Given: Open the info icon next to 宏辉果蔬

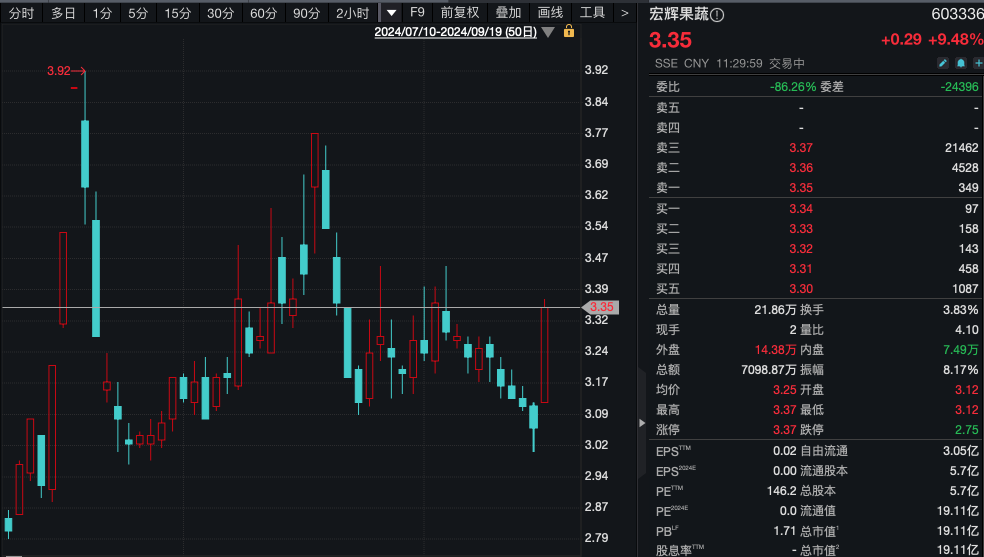Looking at the screenshot, I should click(717, 14).
